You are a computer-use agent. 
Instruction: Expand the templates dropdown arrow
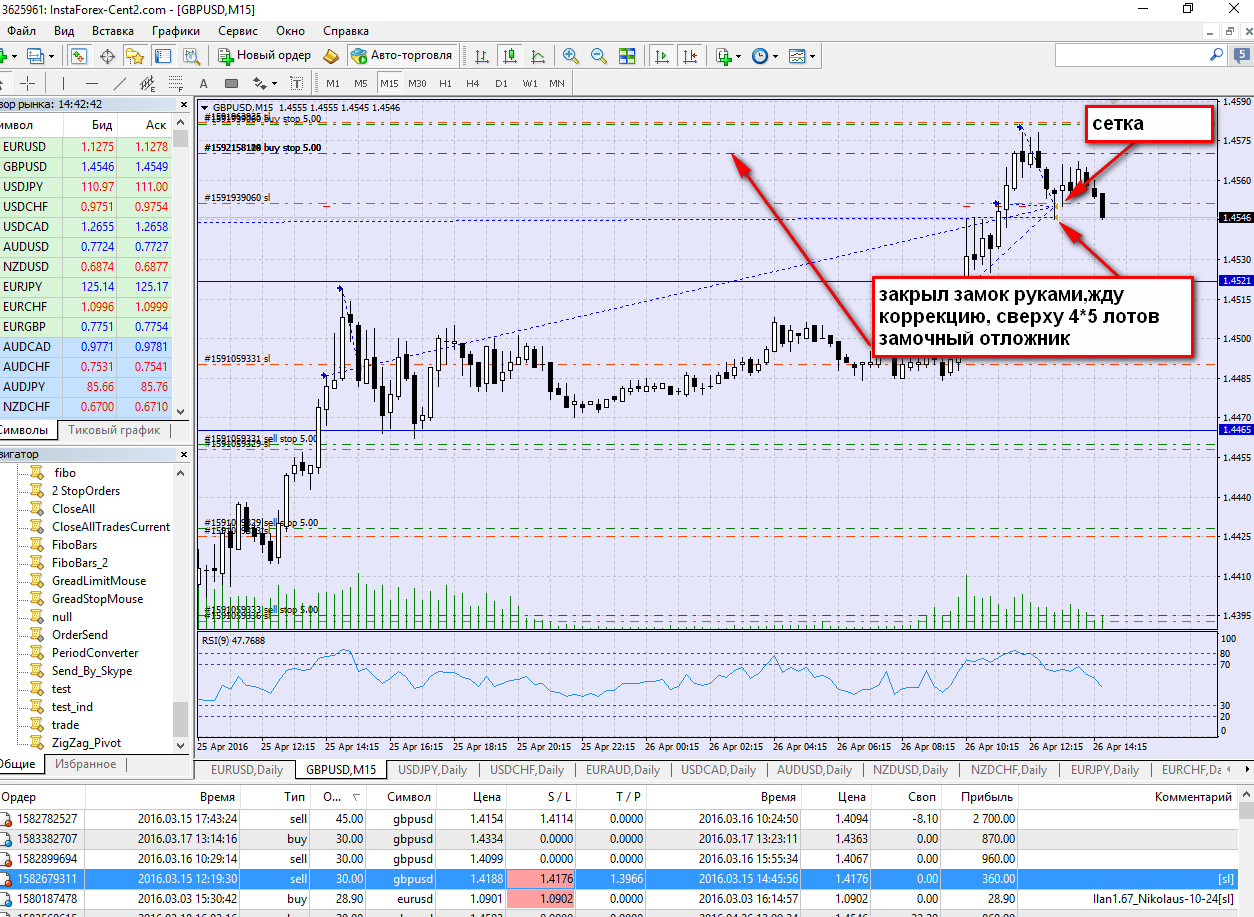tap(813, 56)
